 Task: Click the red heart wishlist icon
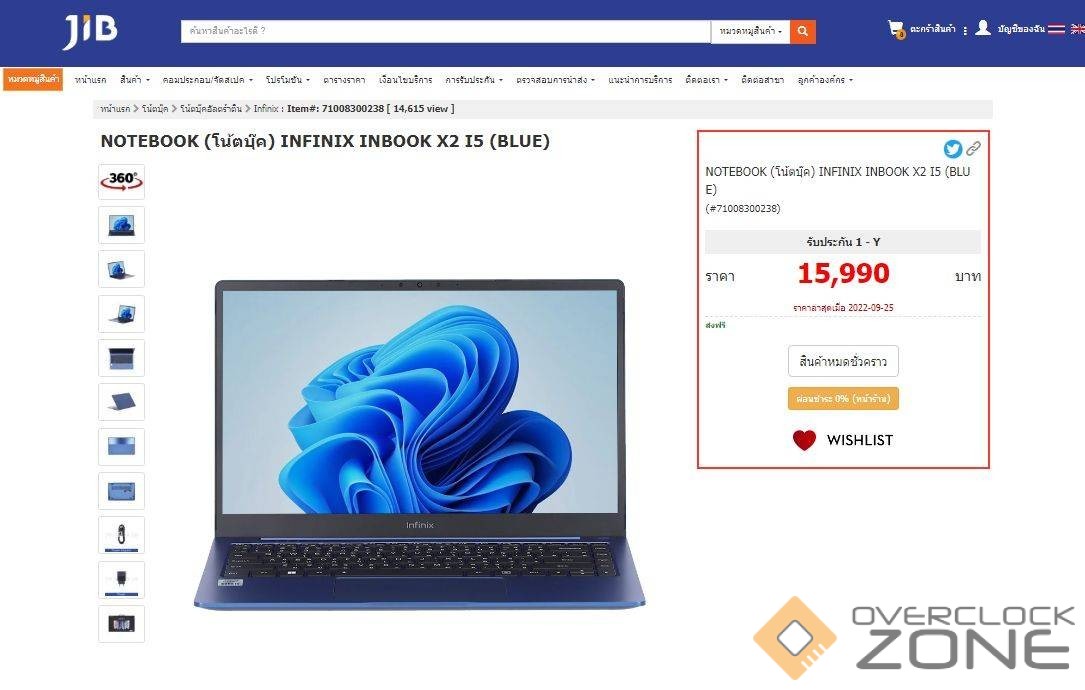804,440
